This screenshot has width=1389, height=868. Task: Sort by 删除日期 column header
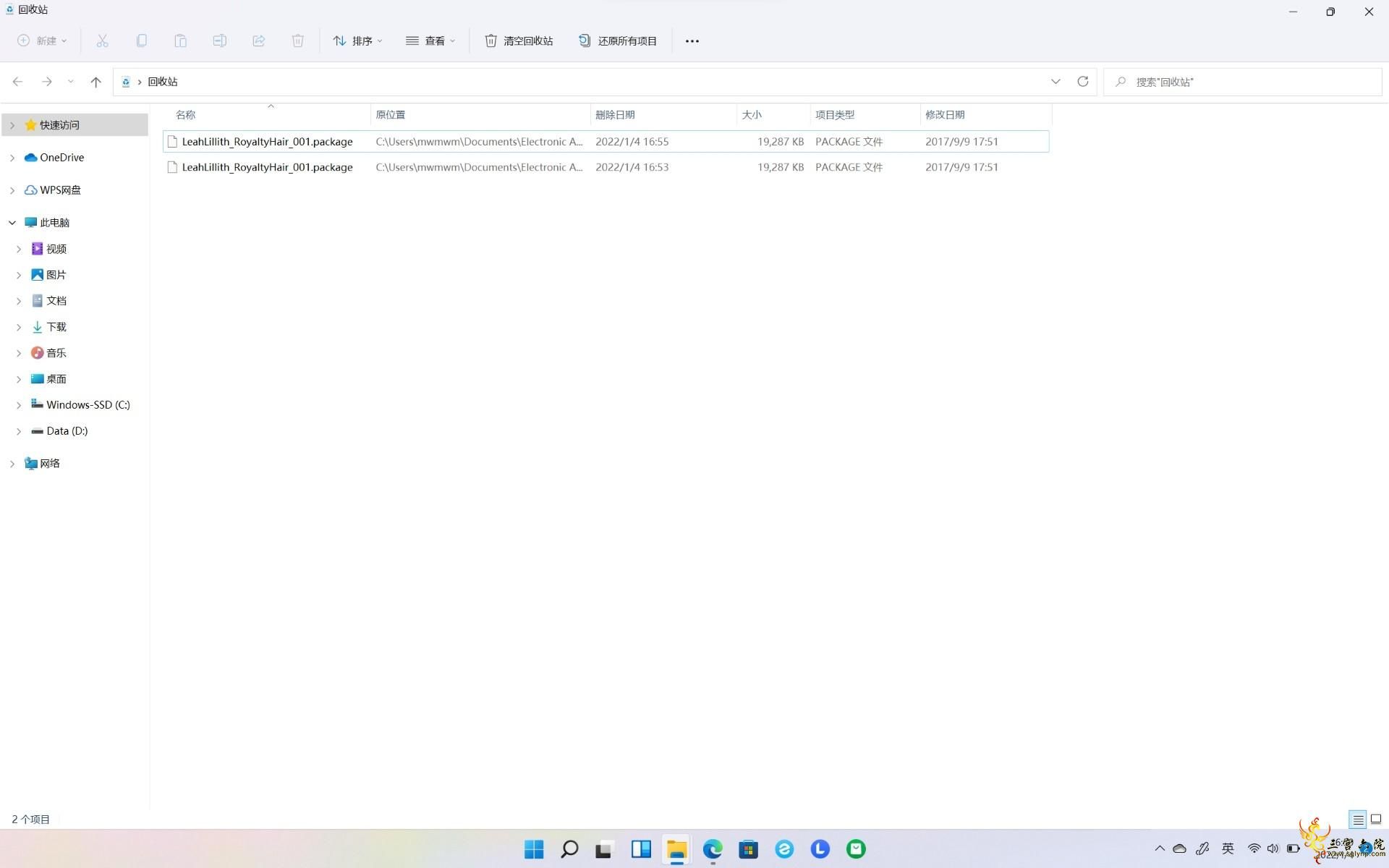[x=615, y=115]
